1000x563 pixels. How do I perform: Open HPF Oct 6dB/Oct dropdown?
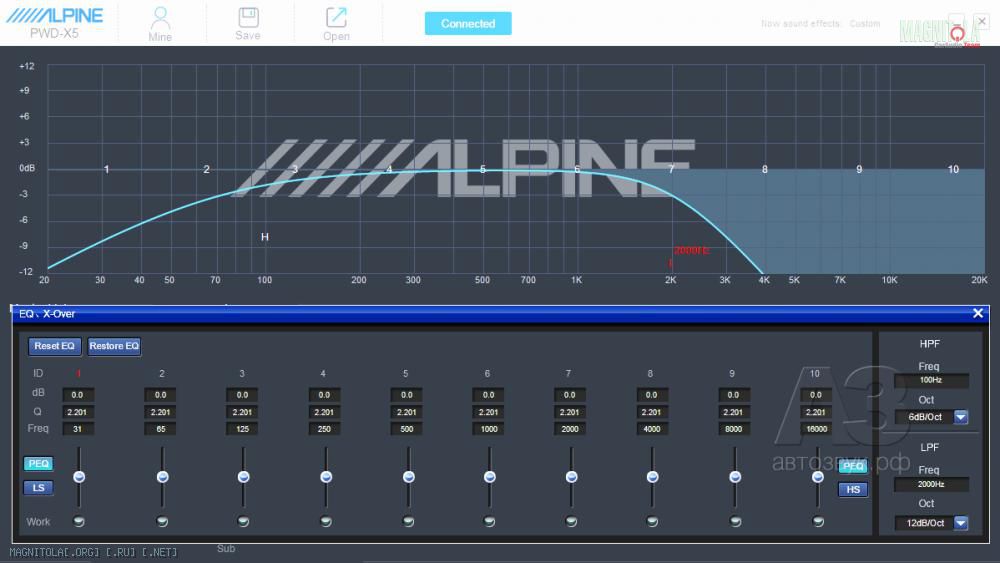tap(960, 417)
